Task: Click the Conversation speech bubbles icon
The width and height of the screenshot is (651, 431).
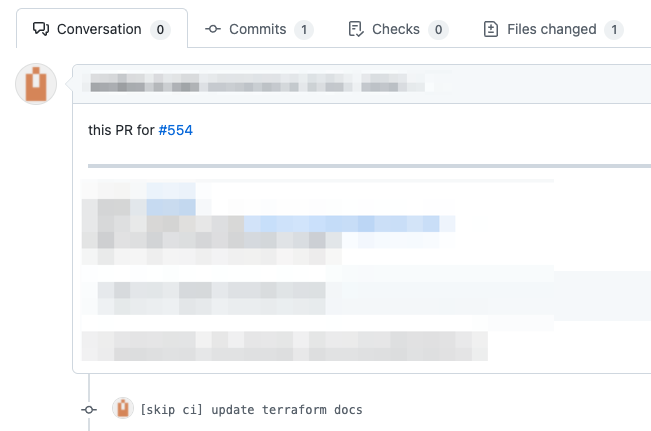Action: [x=41, y=29]
